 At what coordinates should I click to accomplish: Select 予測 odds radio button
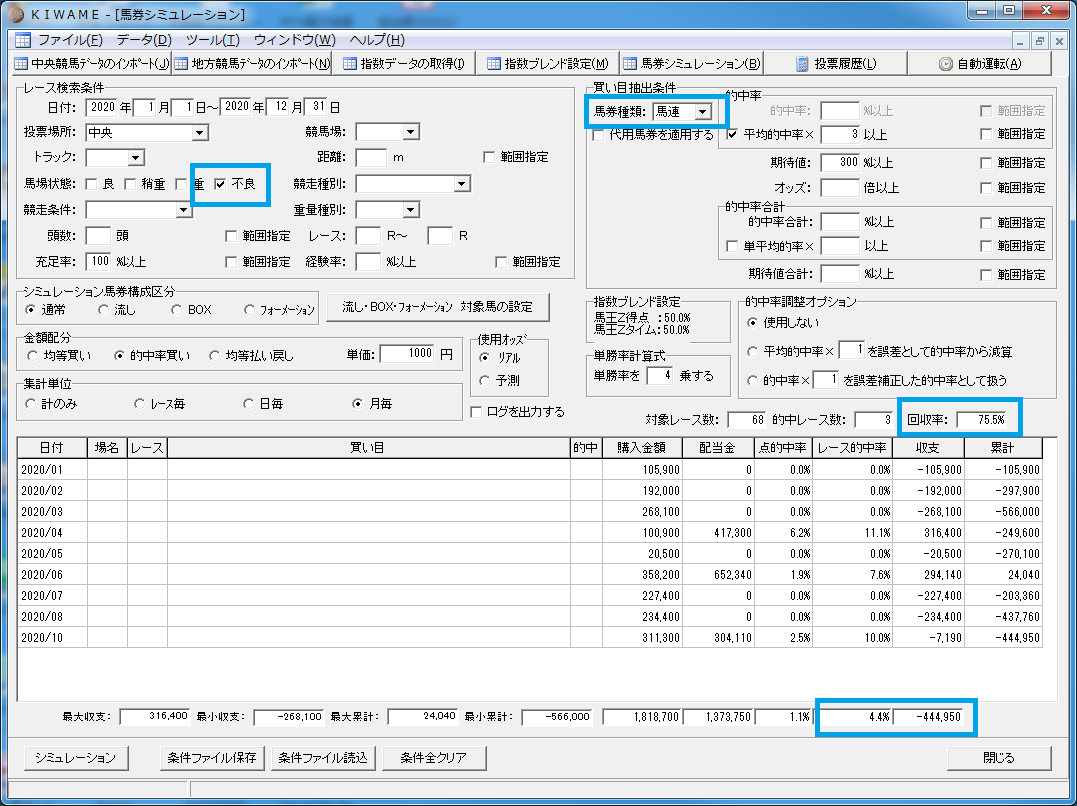(485, 381)
